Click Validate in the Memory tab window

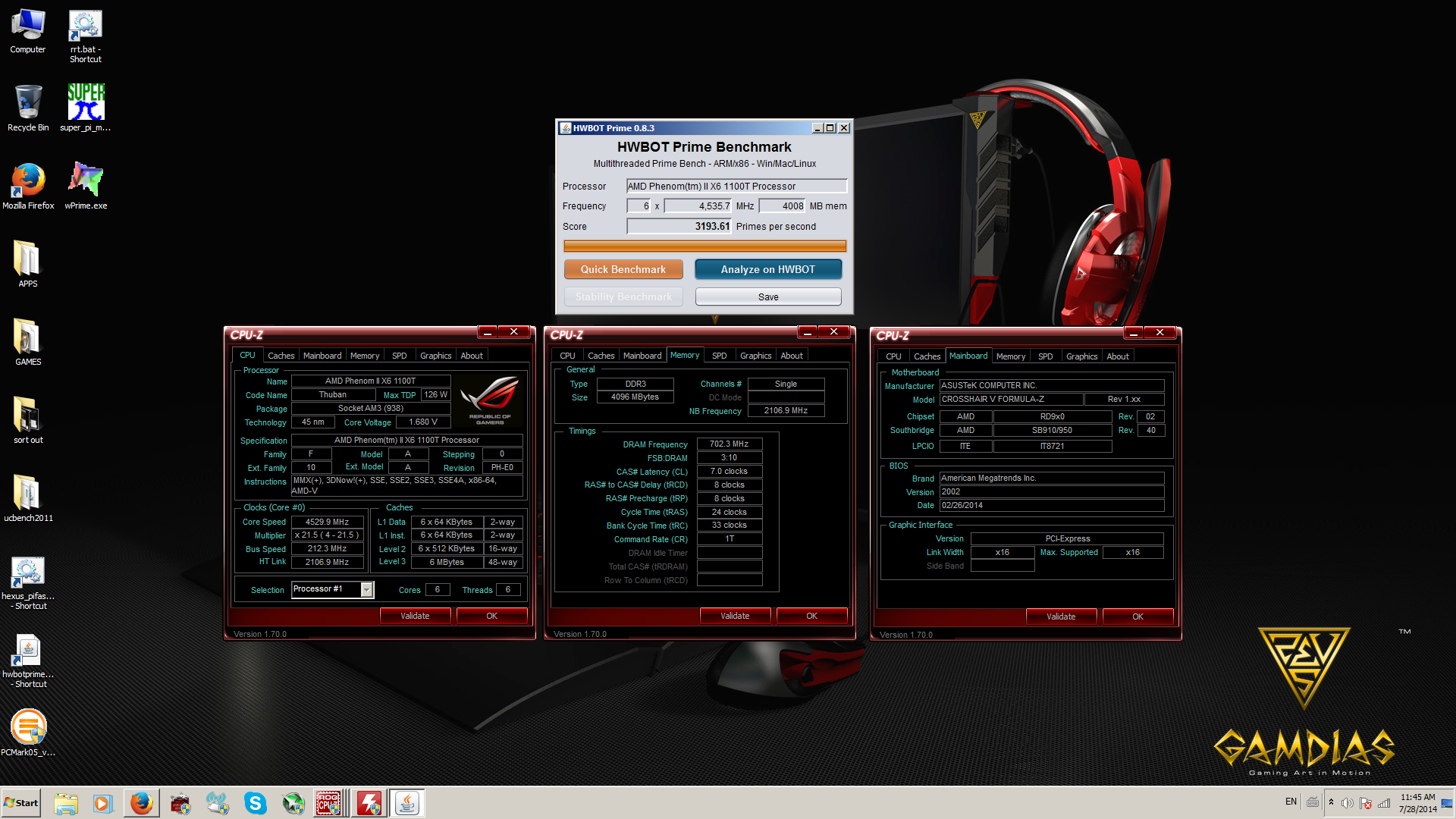click(735, 616)
